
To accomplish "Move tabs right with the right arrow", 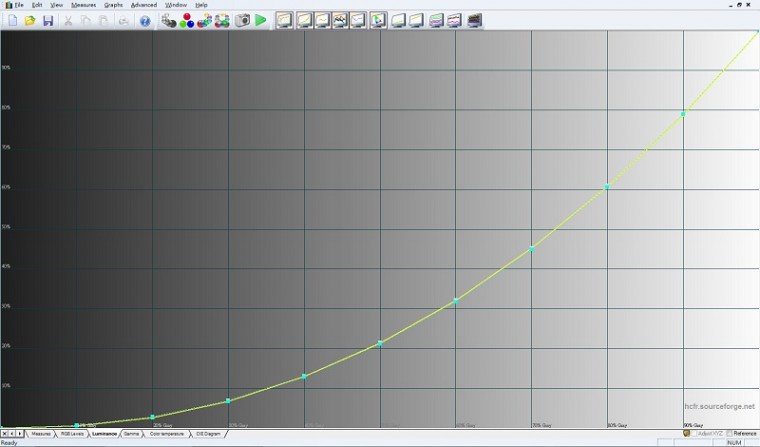I will 19,433.
